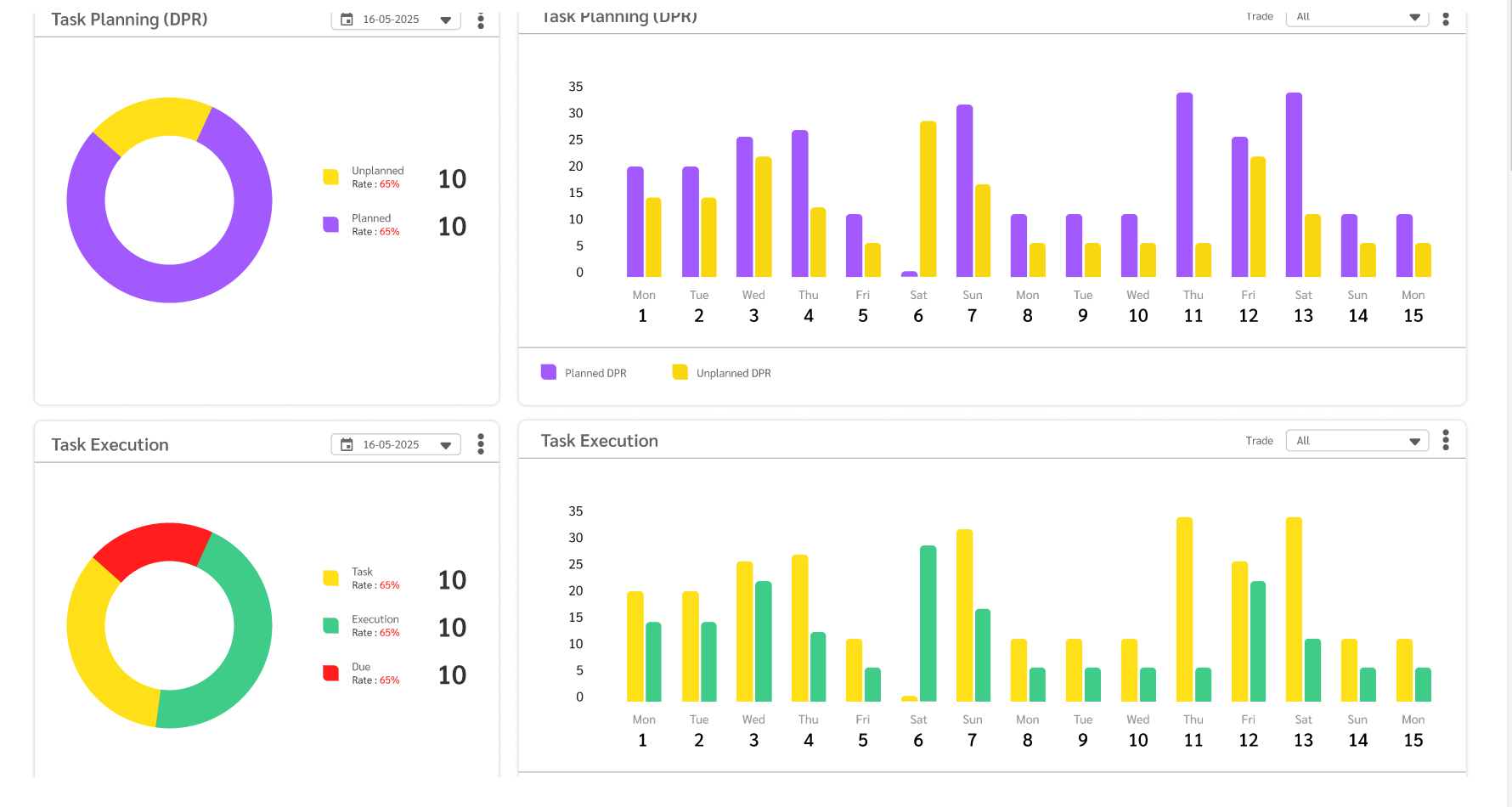Open Trade 'All' dropdown in Task Execution chart

(1357, 441)
